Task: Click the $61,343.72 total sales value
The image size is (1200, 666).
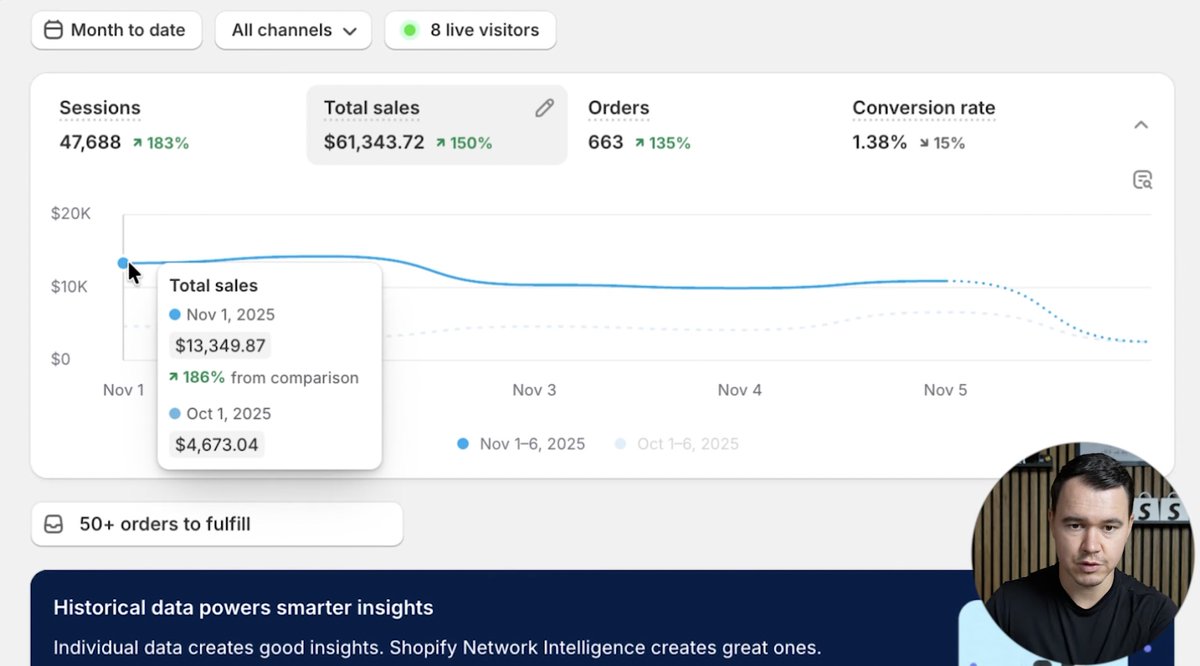Action: [374, 143]
